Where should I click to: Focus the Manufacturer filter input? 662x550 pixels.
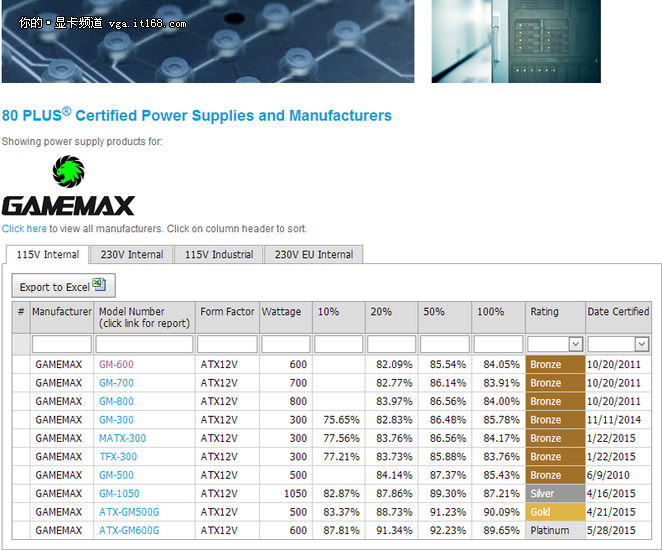(x=62, y=344)
